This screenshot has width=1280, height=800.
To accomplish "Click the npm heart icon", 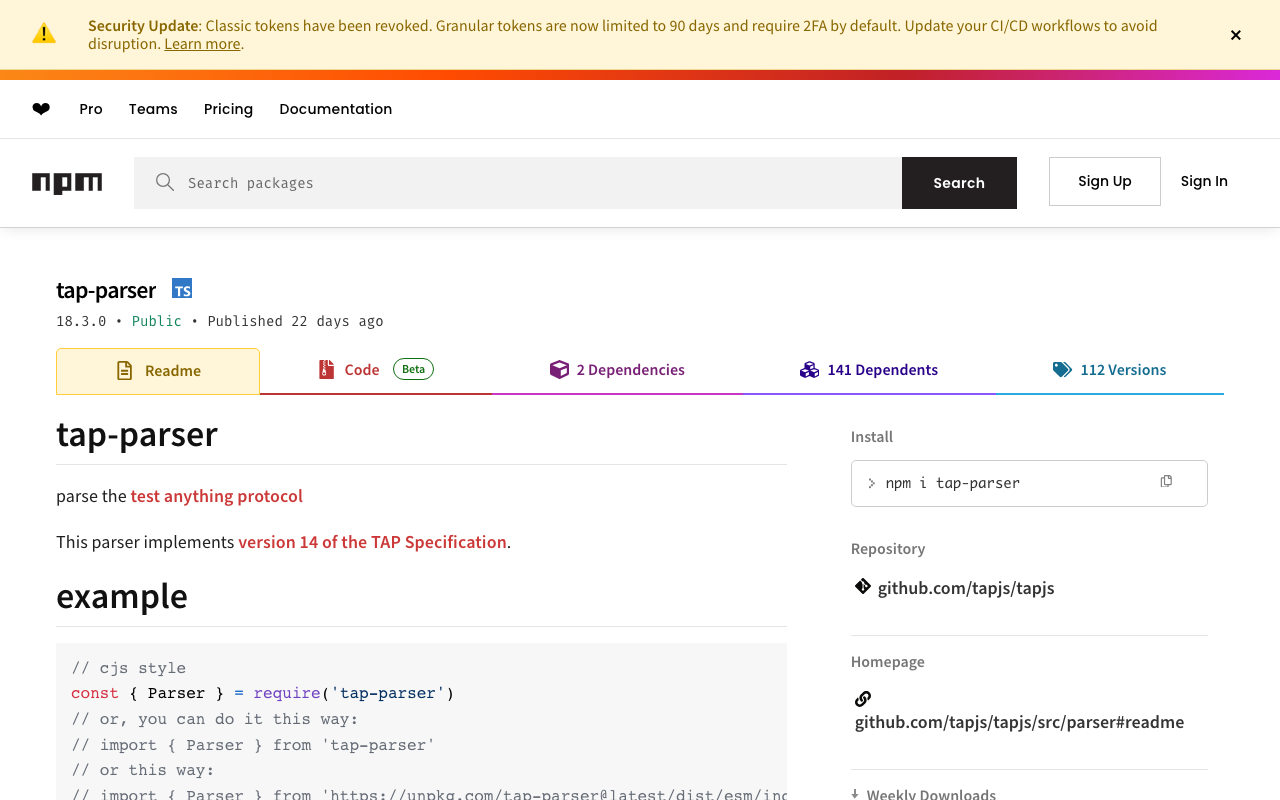I will [41, 109].
